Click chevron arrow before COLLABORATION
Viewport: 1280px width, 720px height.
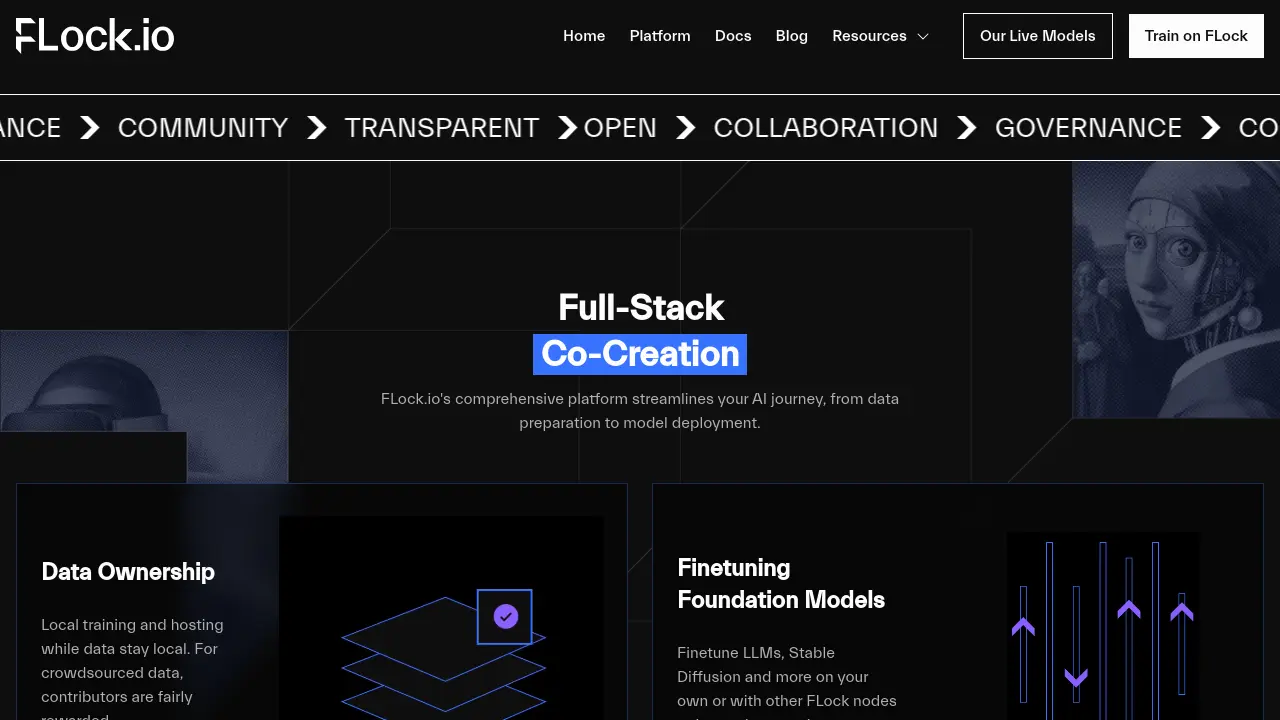pos(686,128)
